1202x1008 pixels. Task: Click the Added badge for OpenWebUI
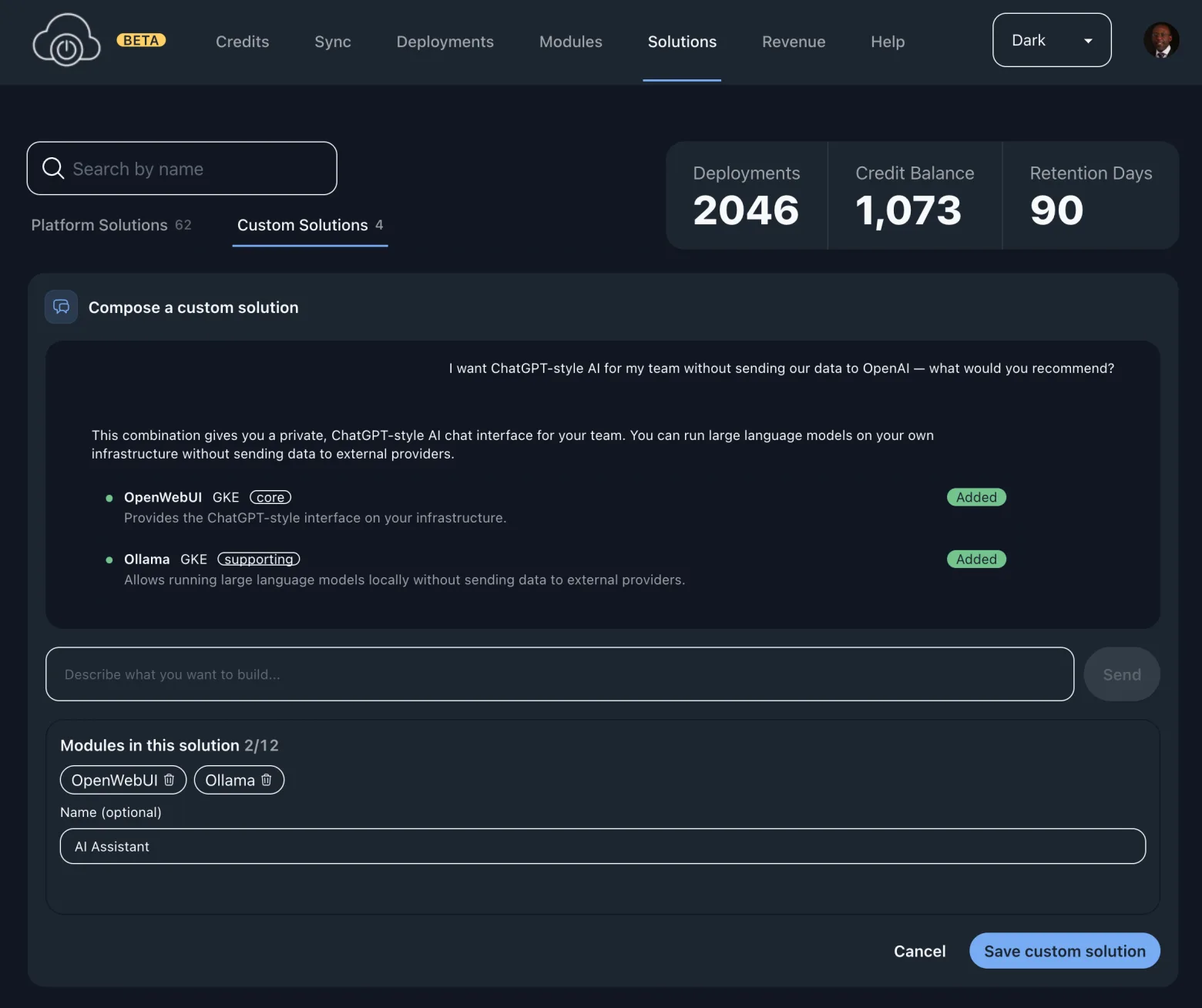[976, 497]
